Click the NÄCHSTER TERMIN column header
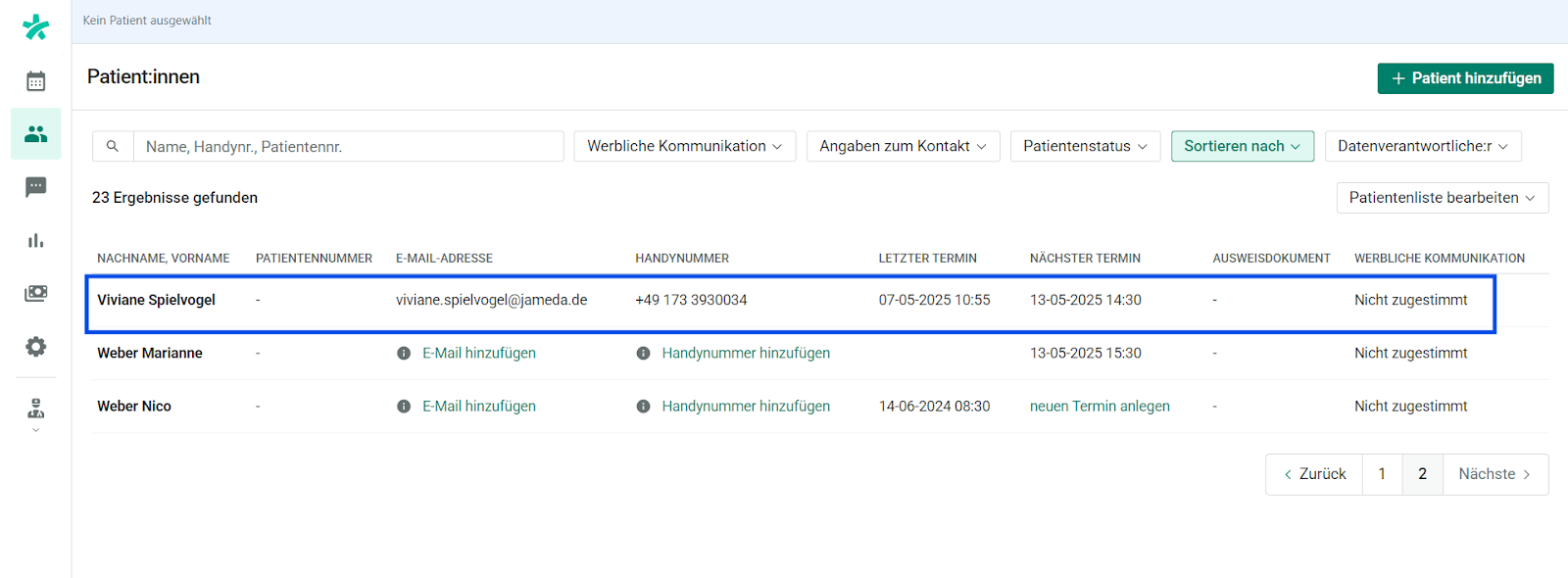The width and height of the screenshot is (1568, 578). pyautogui.click(x=1085, y=259)
